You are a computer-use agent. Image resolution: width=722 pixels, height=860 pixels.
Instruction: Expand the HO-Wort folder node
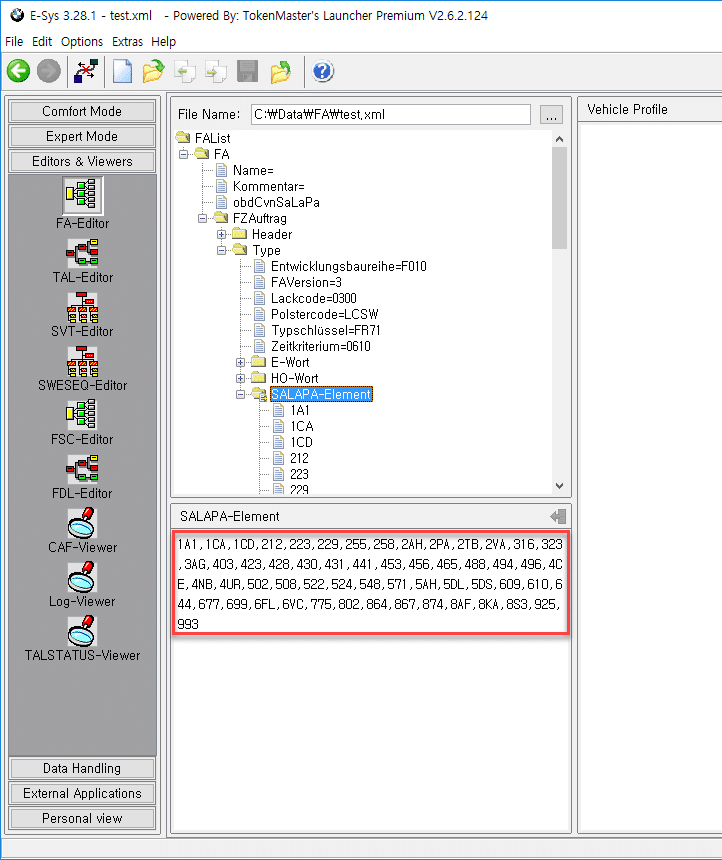240,378
